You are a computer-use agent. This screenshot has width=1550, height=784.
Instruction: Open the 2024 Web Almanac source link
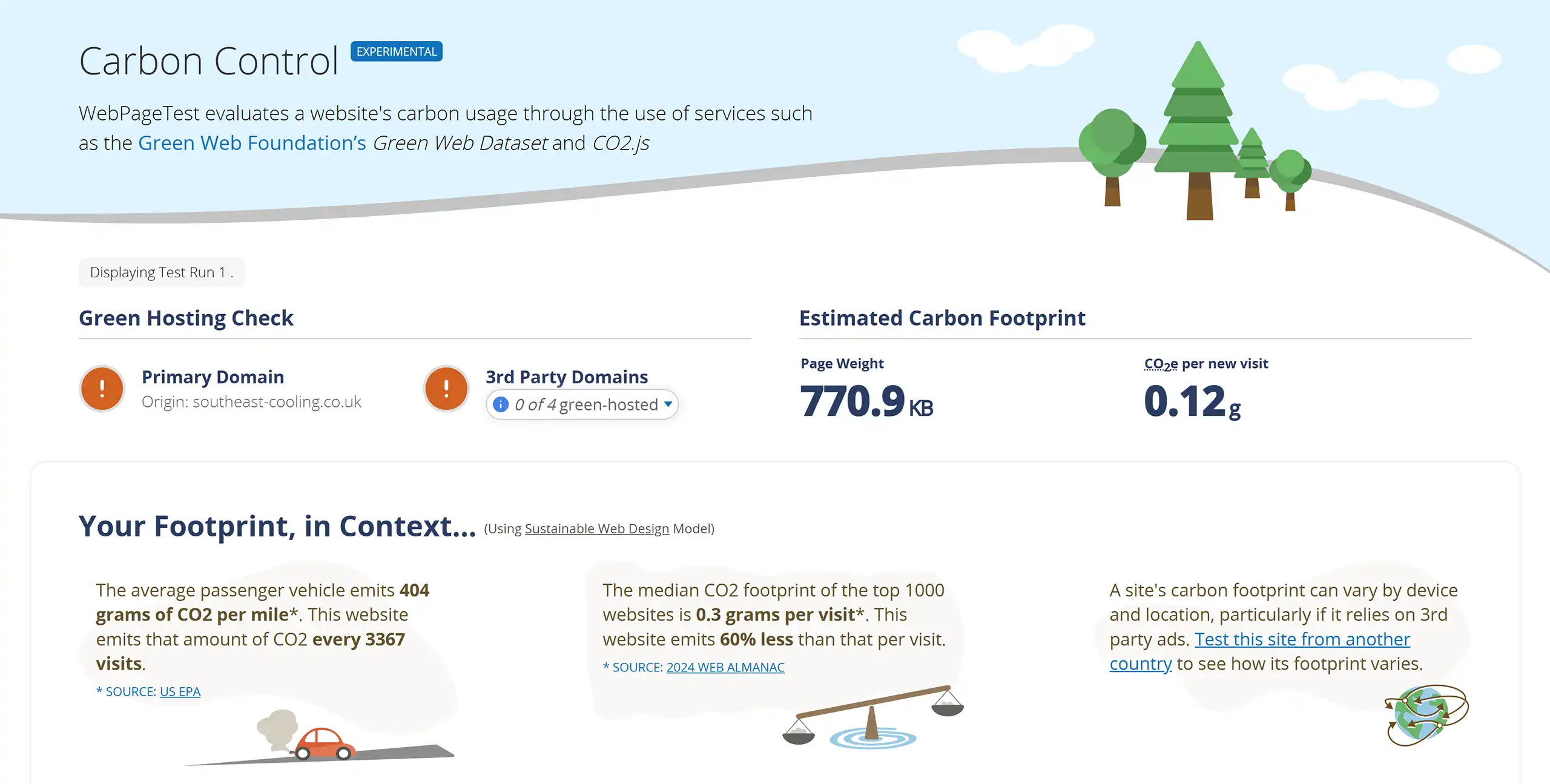click(725, 667)
